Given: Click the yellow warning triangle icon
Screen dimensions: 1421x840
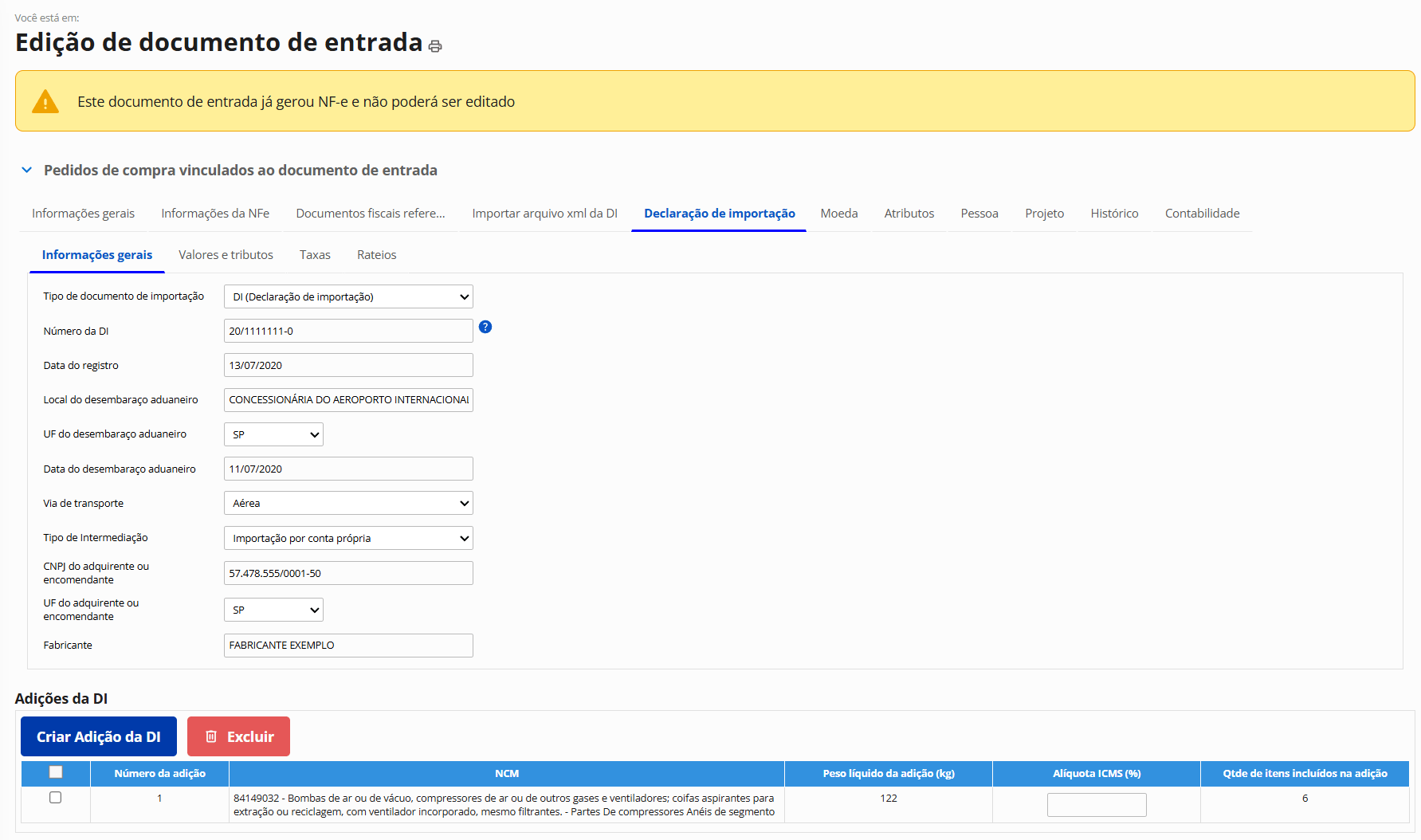Looking at the screenshot, I should [45, 102].
